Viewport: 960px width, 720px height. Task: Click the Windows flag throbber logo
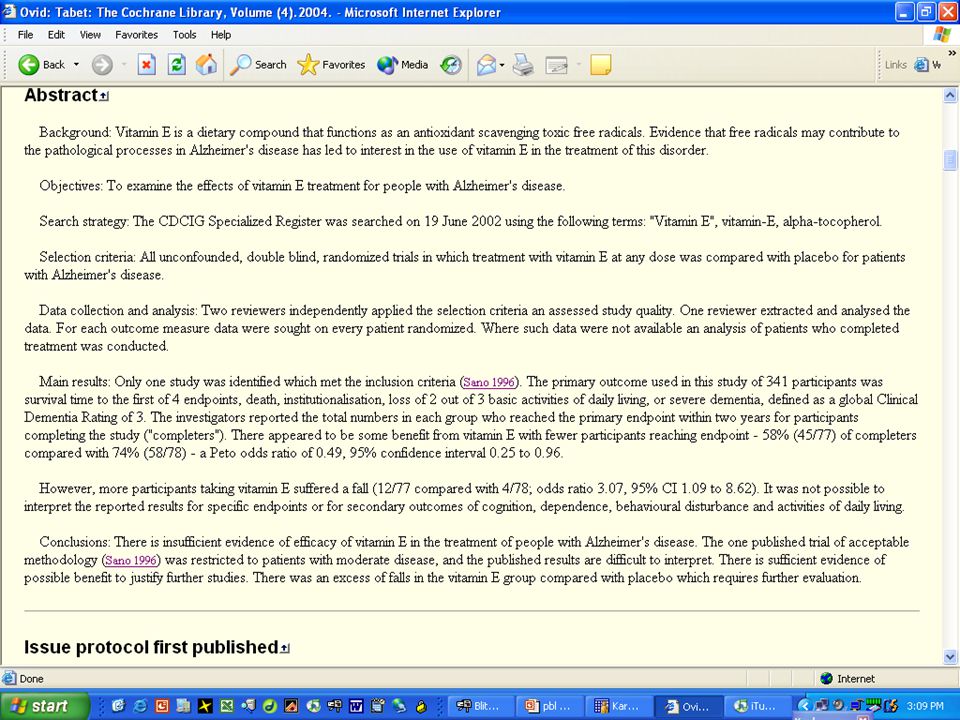pyautogui.click(x=943, y=35)
